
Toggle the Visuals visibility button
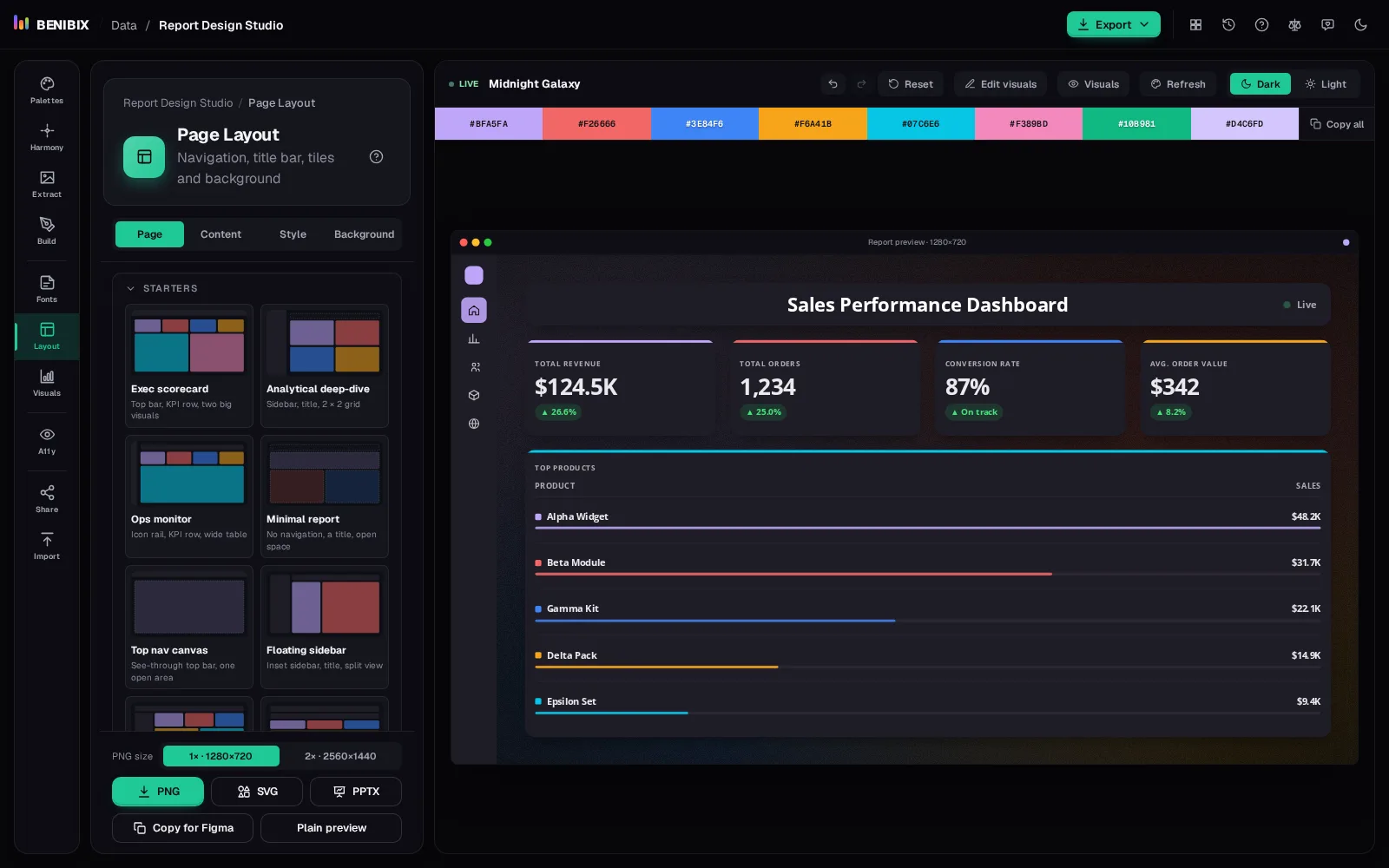point(1093,84)
